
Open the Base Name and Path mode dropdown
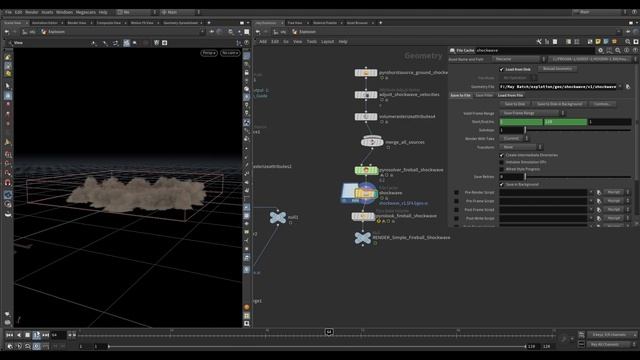click(x=518, y=59)
